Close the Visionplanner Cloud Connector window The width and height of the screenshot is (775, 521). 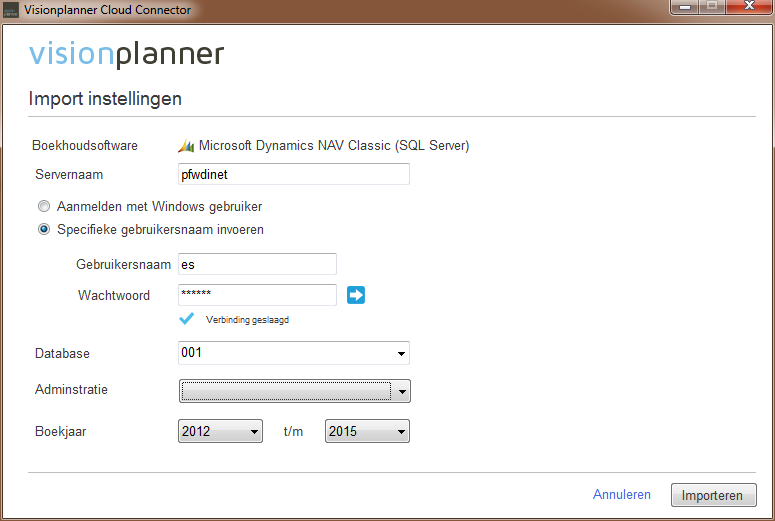point(749,6)
